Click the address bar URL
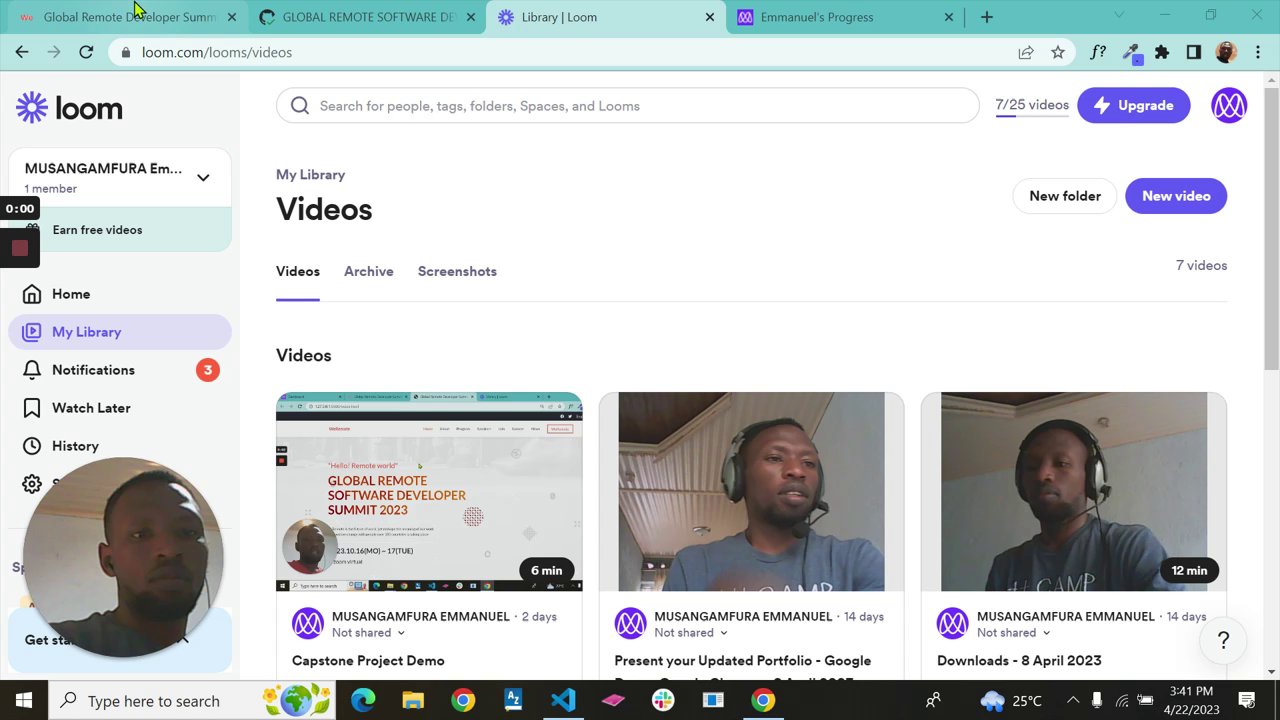 (x=217, y=52)
